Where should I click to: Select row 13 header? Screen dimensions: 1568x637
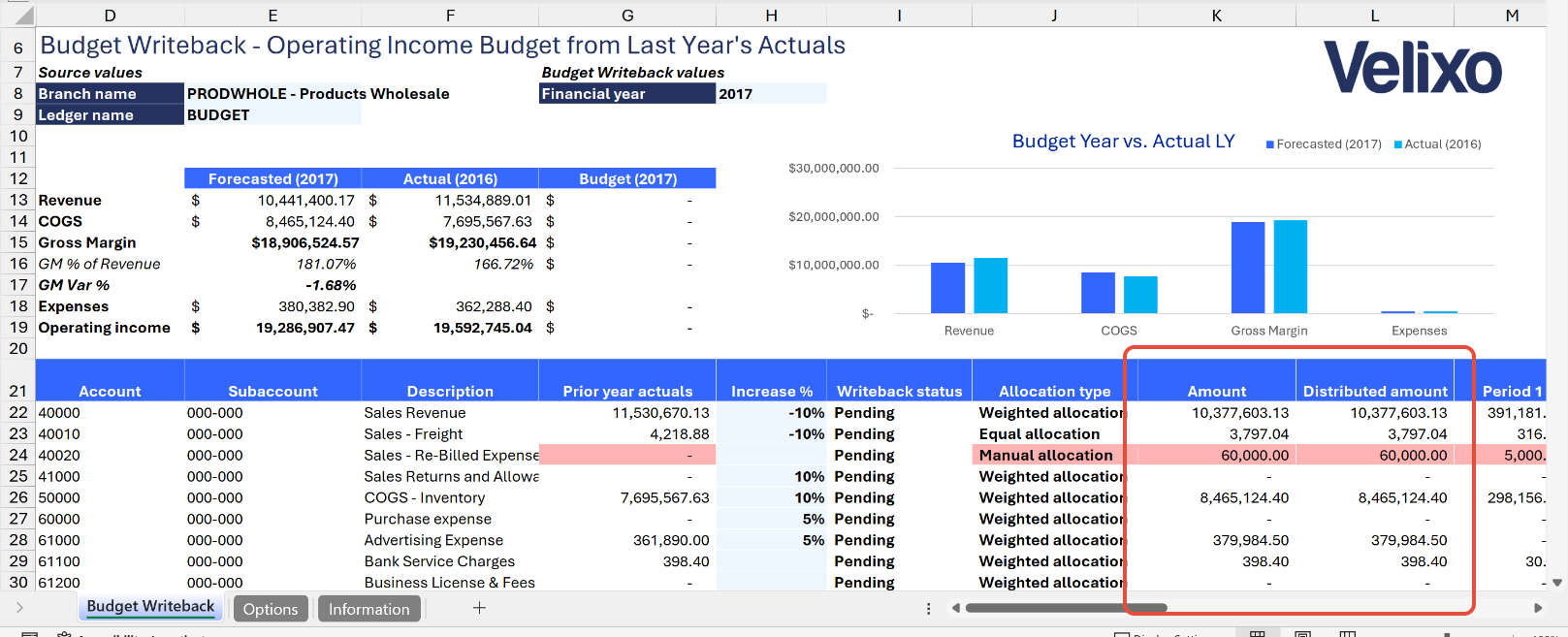click(x=17, y=200)
